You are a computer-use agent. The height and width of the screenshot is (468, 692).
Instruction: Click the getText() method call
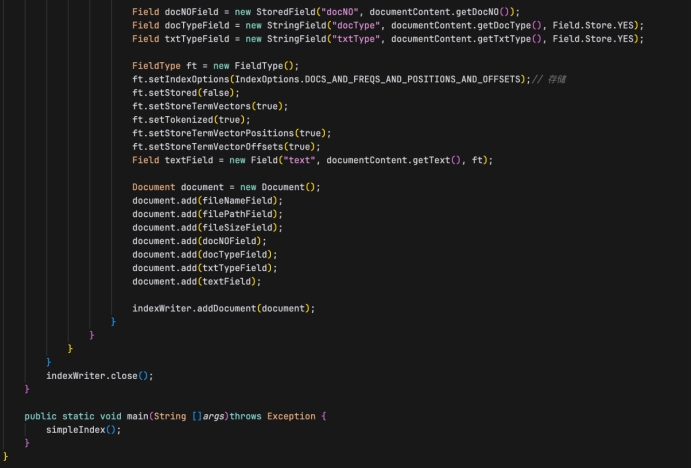tap(443, 160)
